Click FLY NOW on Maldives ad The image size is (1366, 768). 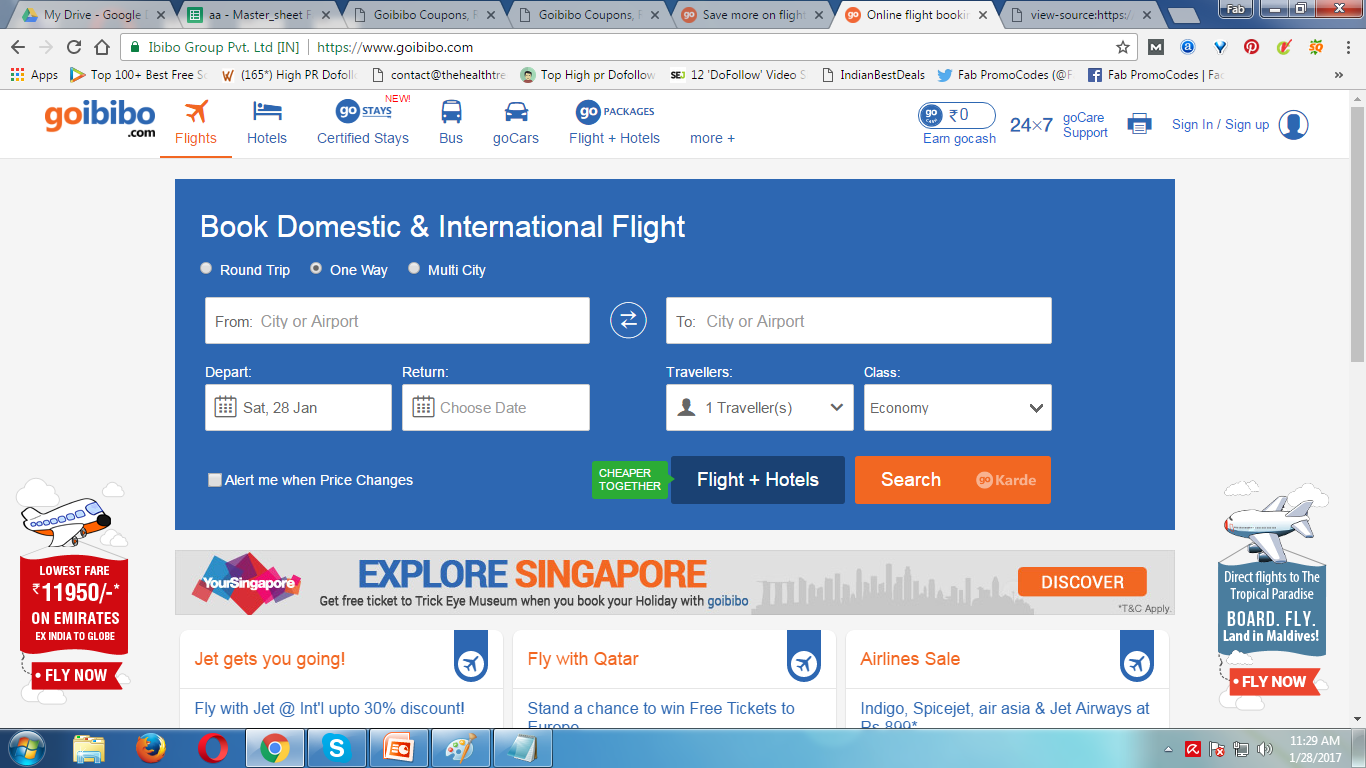point(1274,682)
